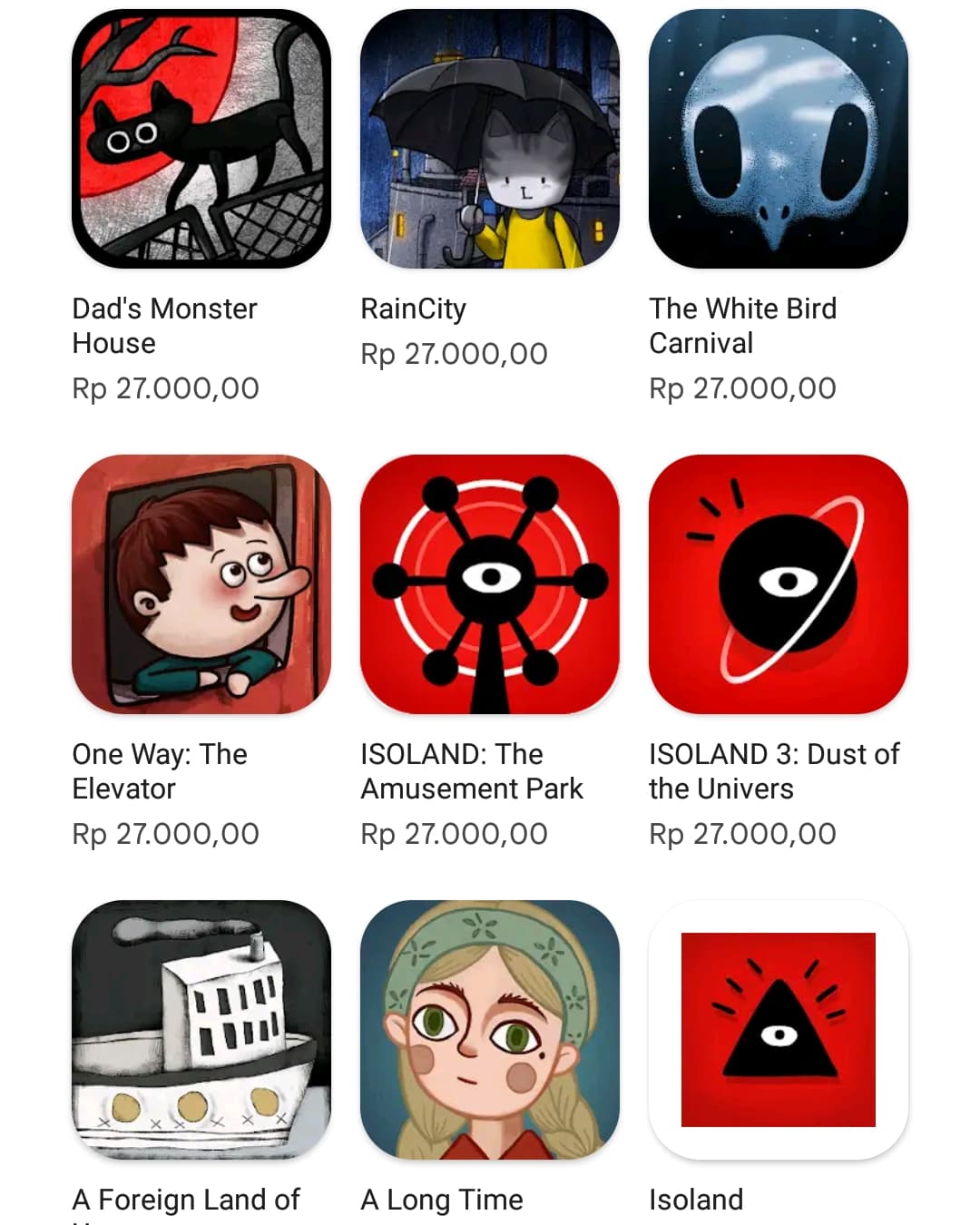
Task: Tap the ISOLAND: The Amusement Park title
Action: coord(472,771)
